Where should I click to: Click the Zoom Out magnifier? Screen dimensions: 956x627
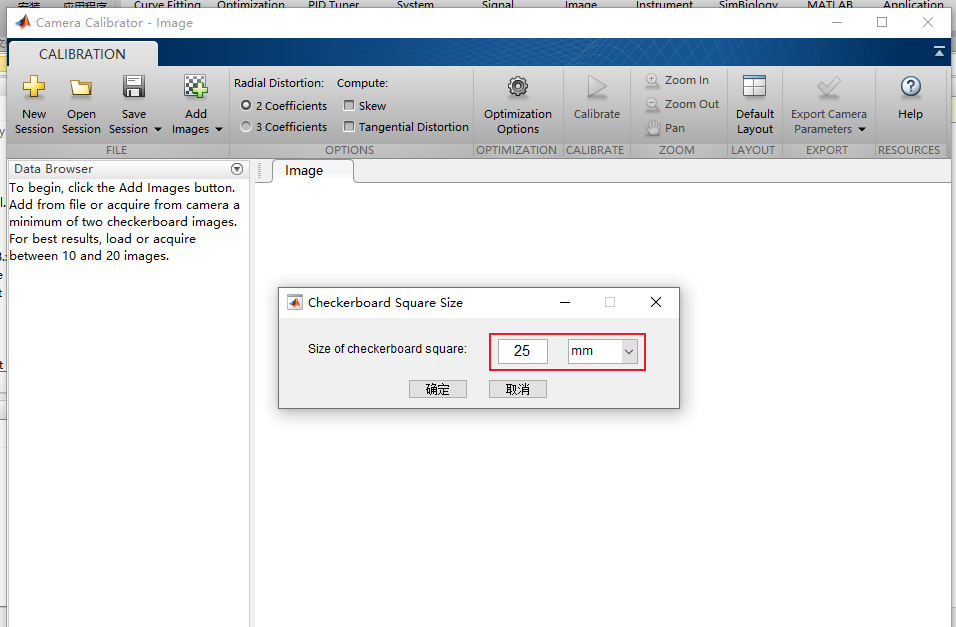click(x=652, y=104)
